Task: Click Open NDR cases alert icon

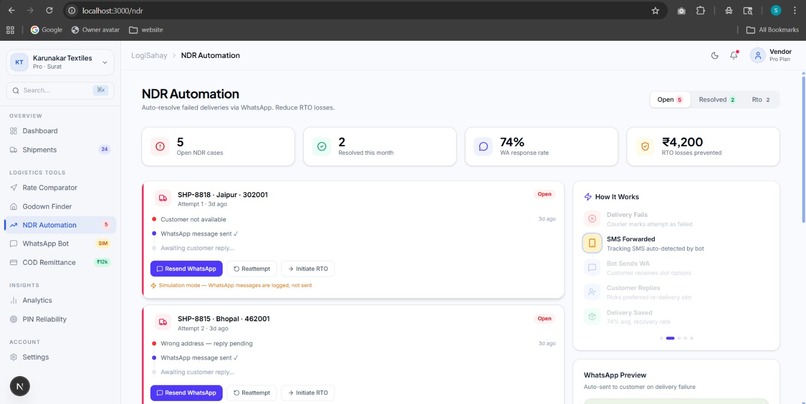Action: [160, 146]
